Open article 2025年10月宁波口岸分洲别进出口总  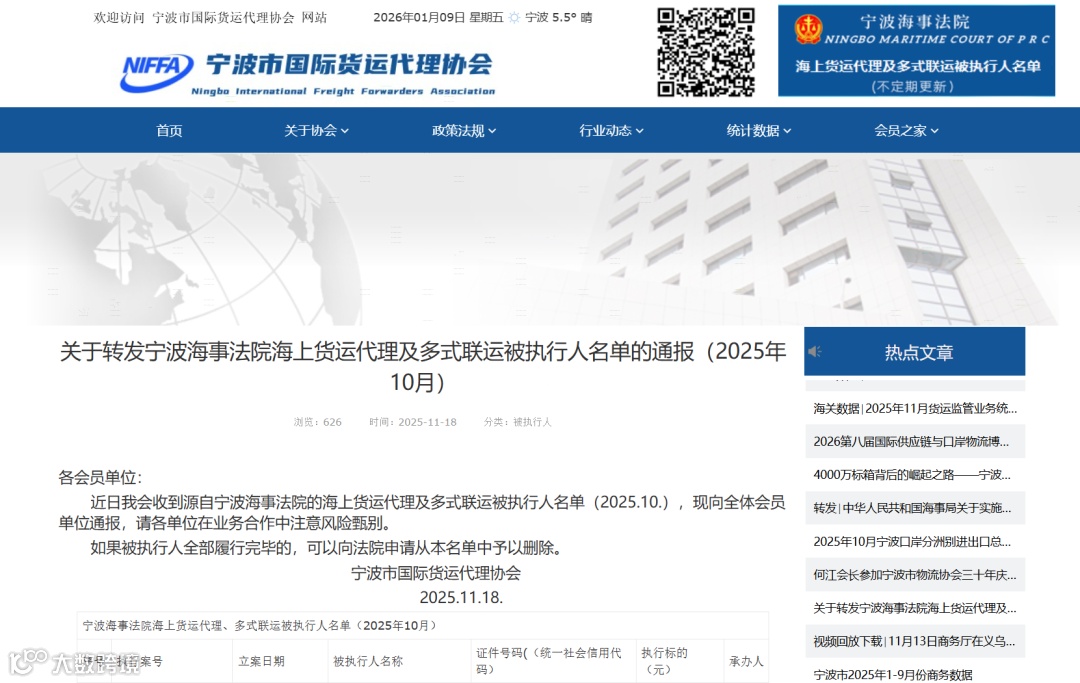click(915, 541)
